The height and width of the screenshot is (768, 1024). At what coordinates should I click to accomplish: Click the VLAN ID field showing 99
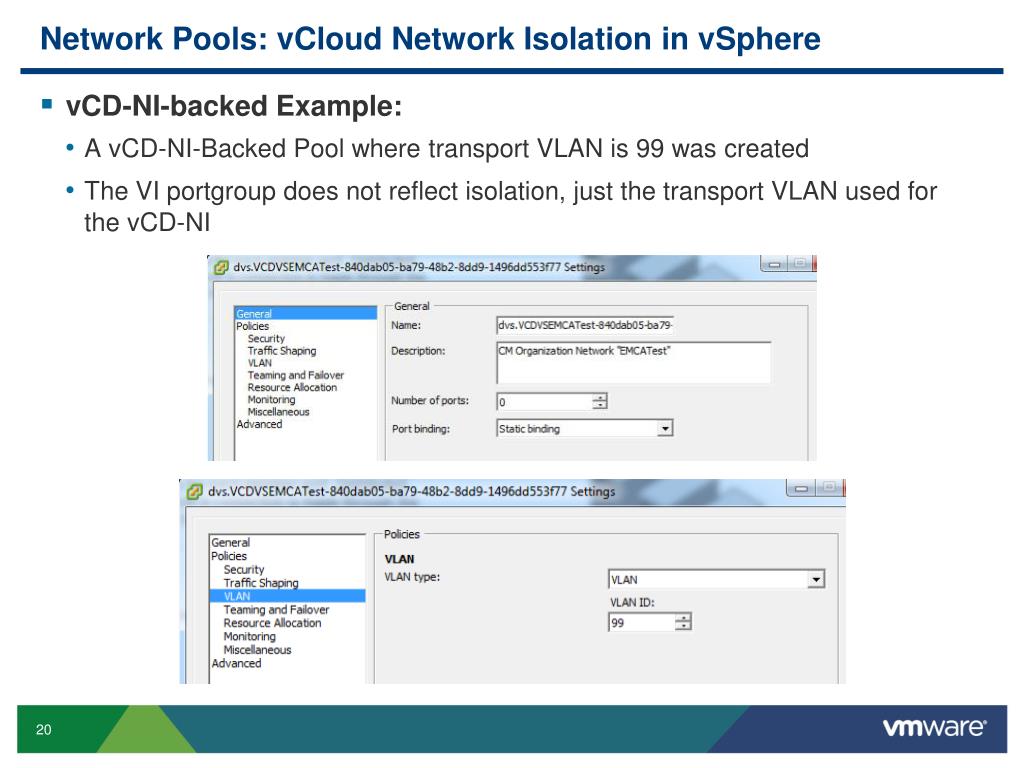642,622
